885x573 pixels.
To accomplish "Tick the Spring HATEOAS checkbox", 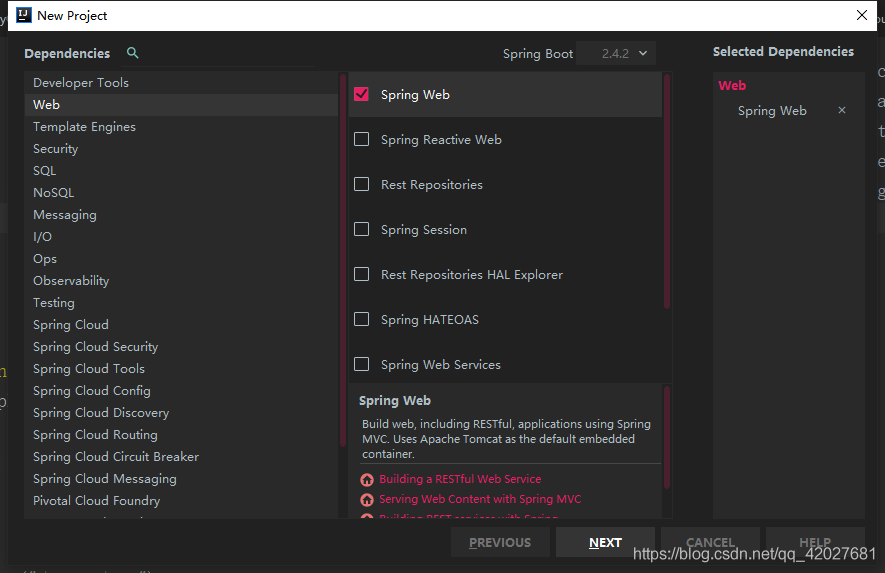I will click(361, 320).
